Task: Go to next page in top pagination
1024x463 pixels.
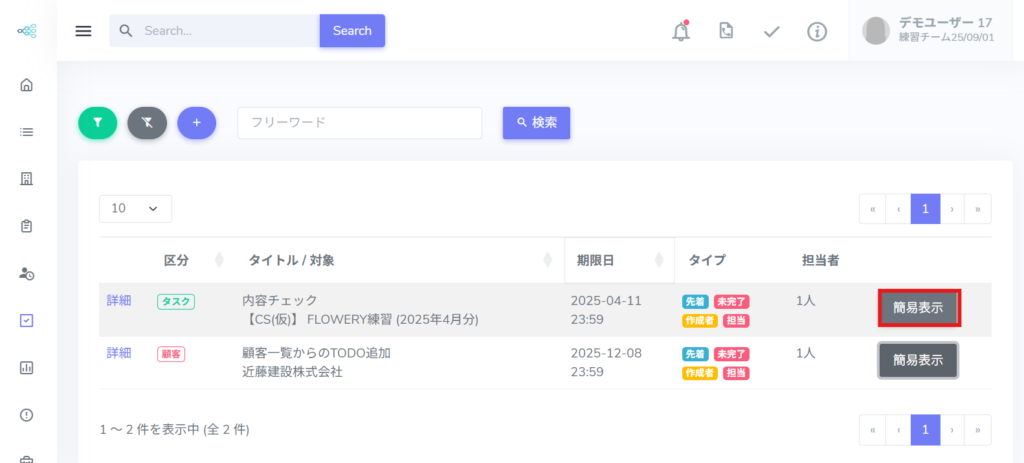Action: pos(952,209)
